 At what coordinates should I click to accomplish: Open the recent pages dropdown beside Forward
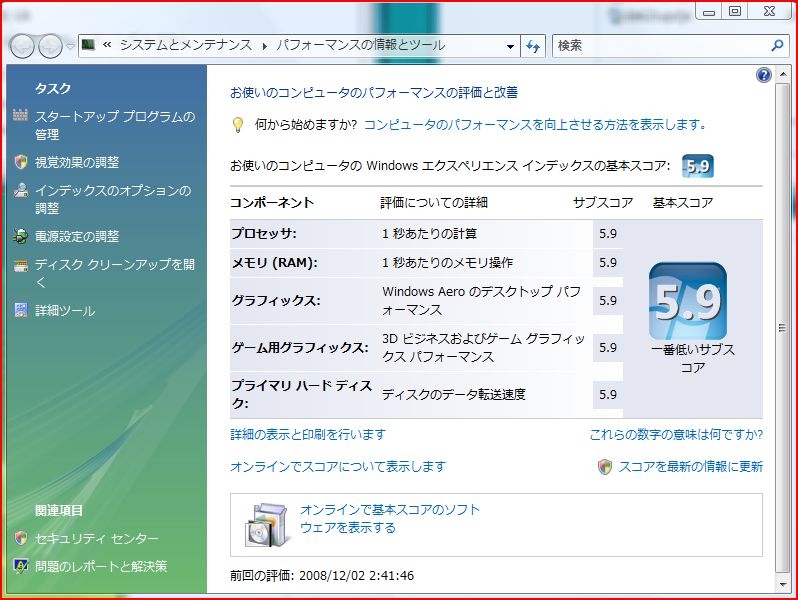point(70,46)
